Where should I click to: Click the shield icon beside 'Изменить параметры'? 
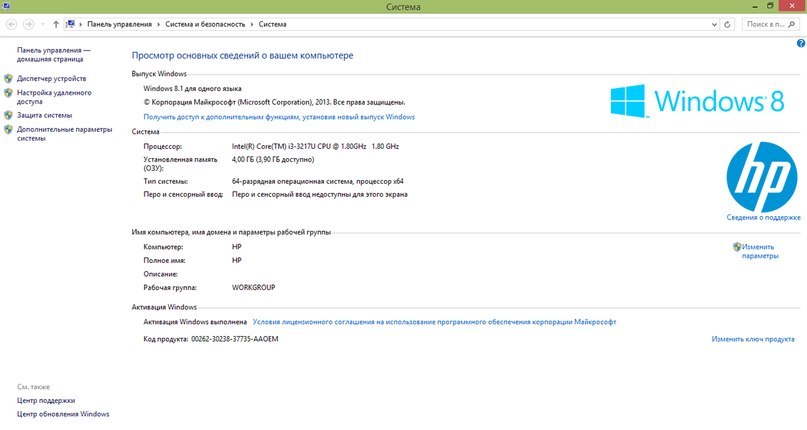(x=737, y=247)
